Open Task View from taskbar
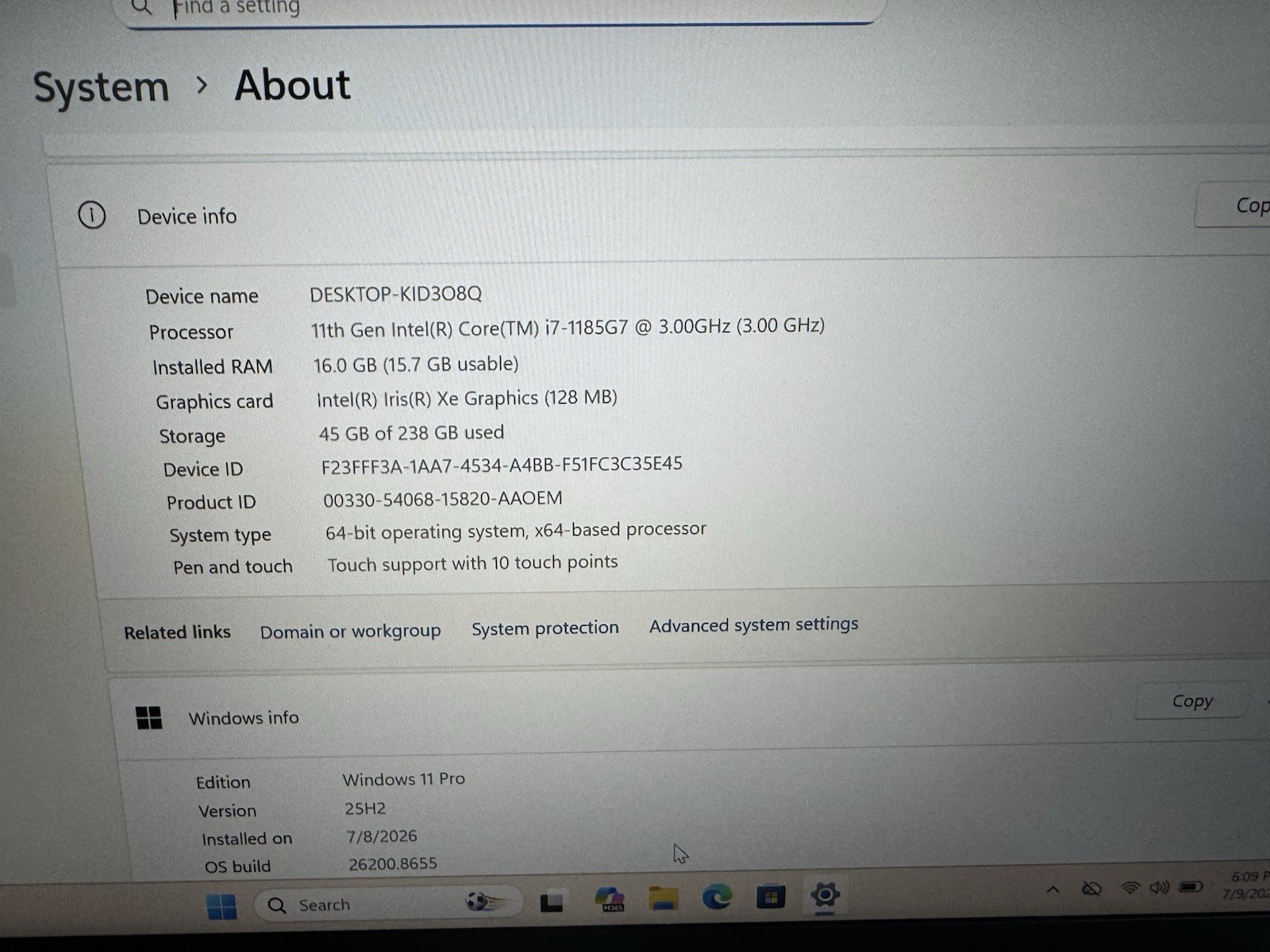1270x952 pixels. [552, 902]
